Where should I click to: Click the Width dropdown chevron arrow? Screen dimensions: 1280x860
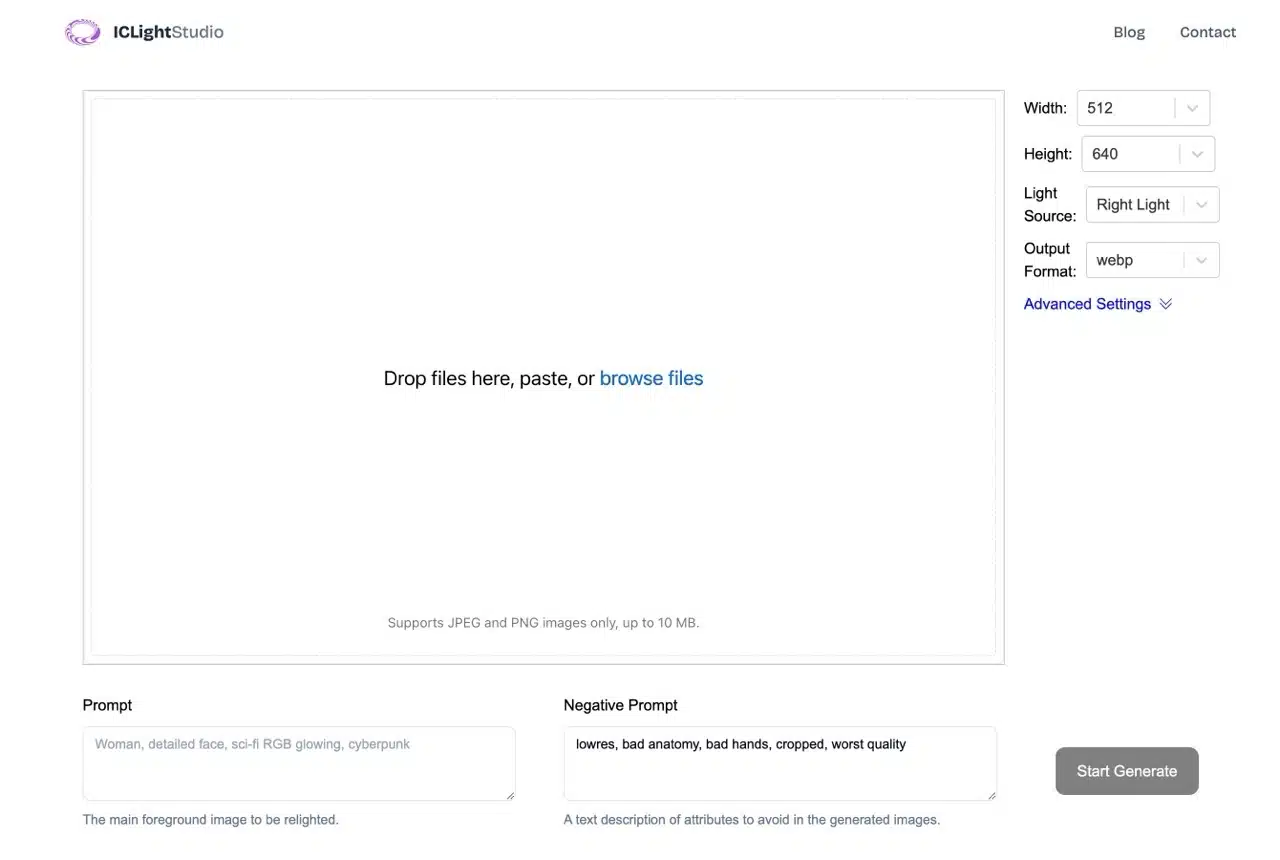(1192, 108)
